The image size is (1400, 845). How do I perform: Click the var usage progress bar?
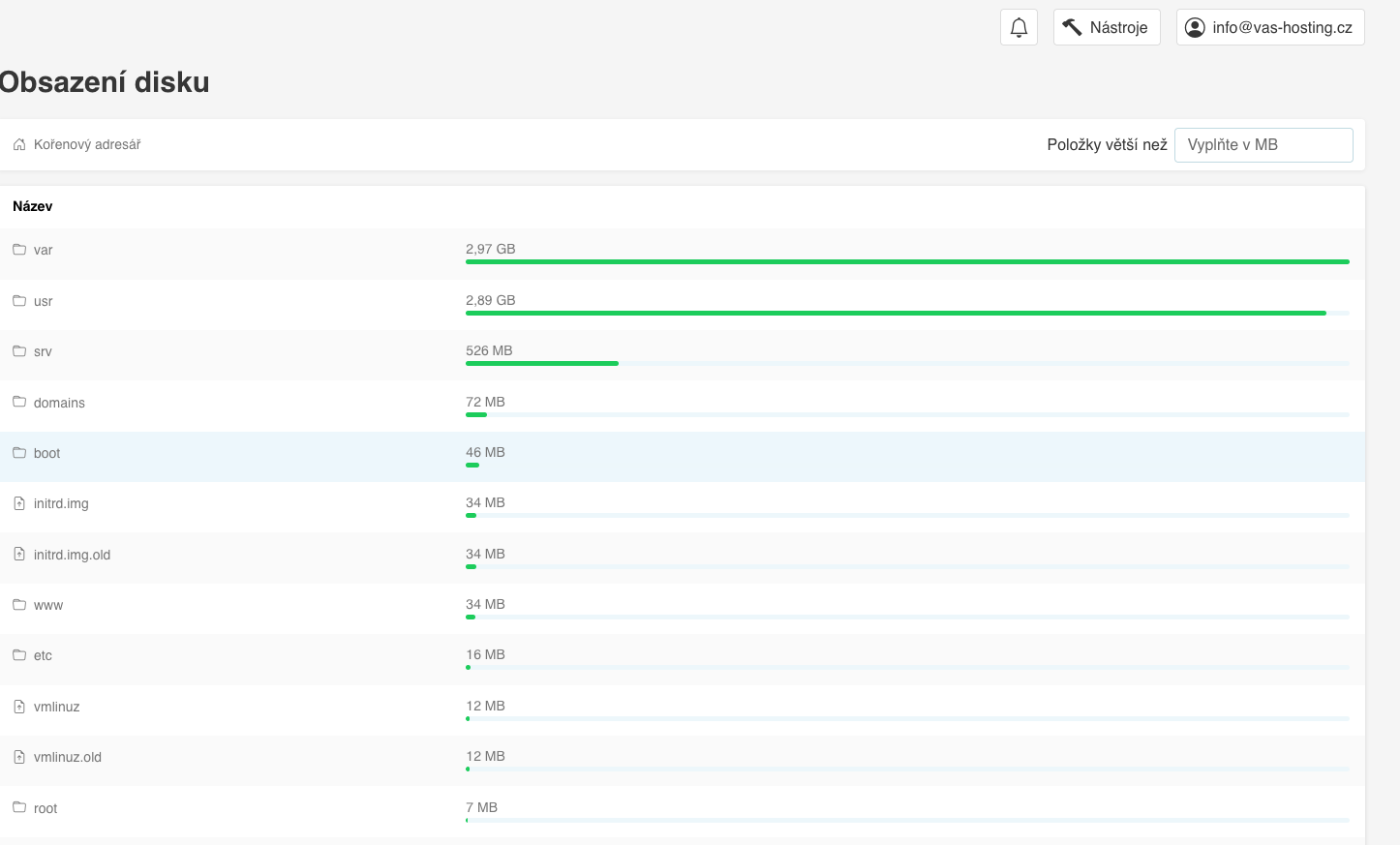(907, 261)
